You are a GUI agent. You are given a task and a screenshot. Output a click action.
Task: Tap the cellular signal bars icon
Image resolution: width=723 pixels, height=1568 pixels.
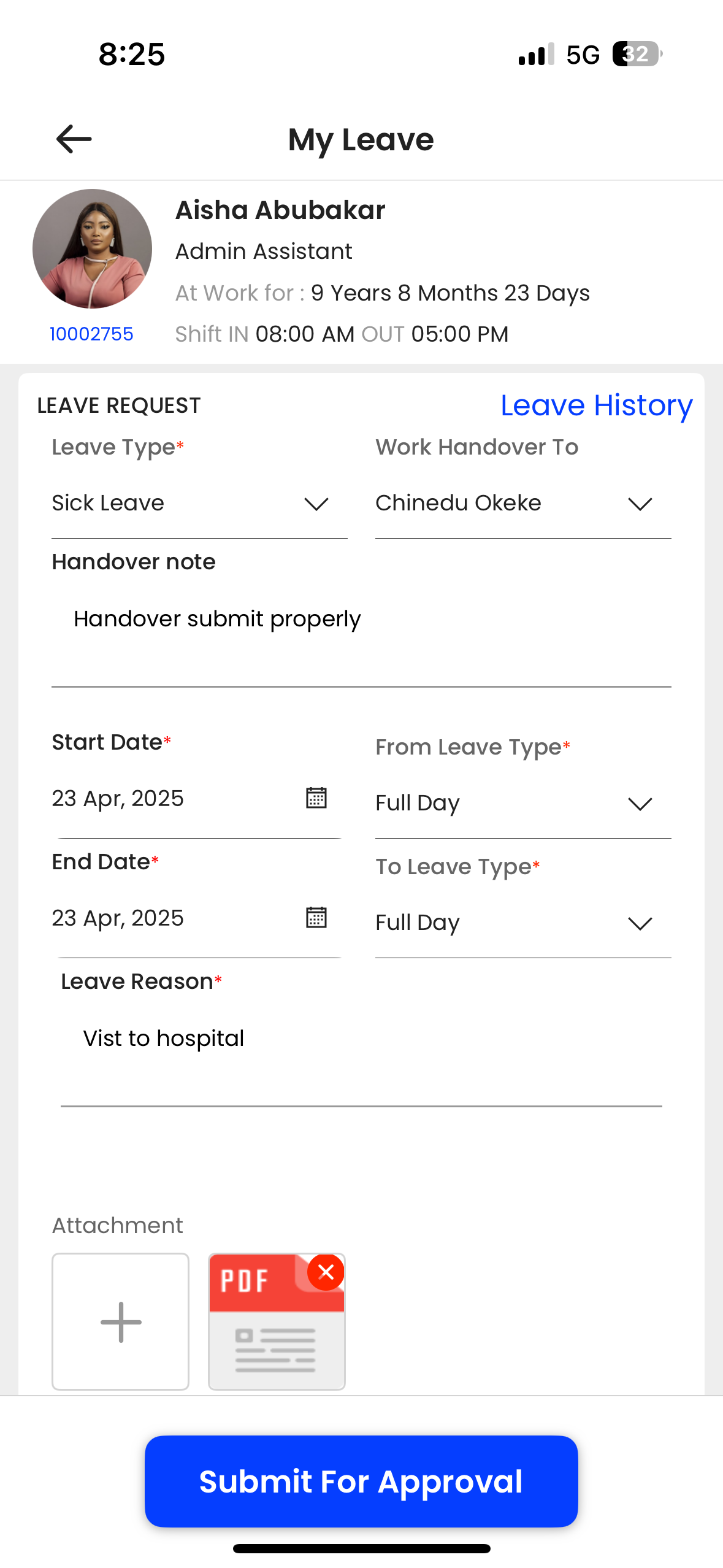[x=537, y=54]
